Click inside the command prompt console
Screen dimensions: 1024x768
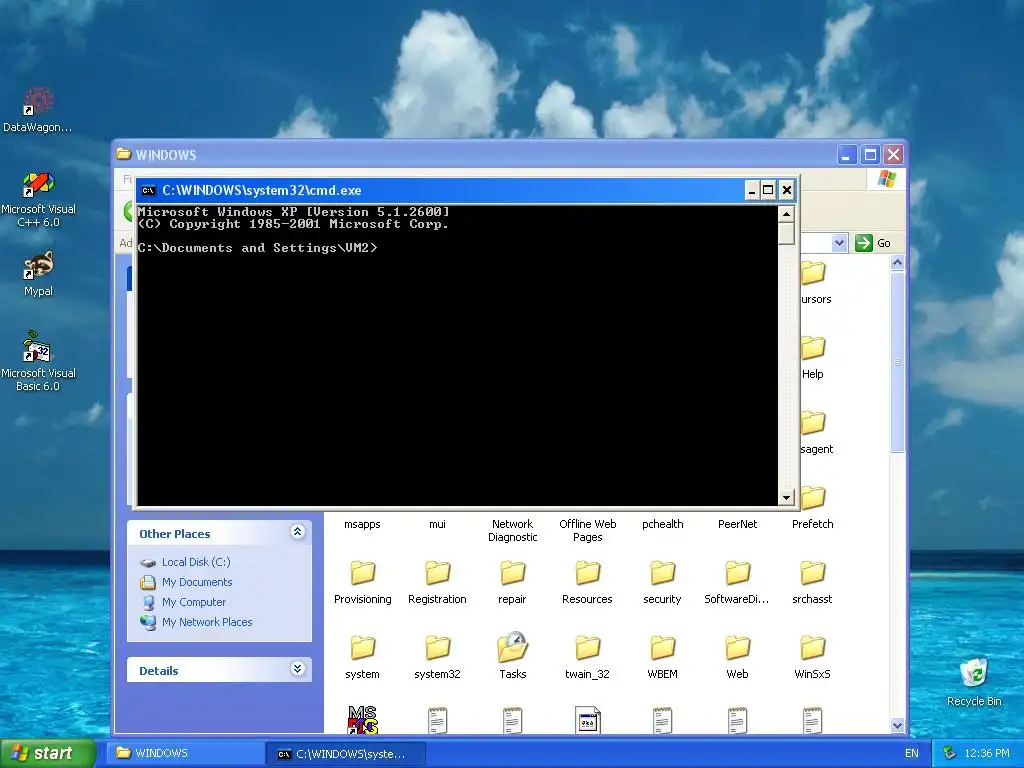pyautogui.click(x=457, y=356)
